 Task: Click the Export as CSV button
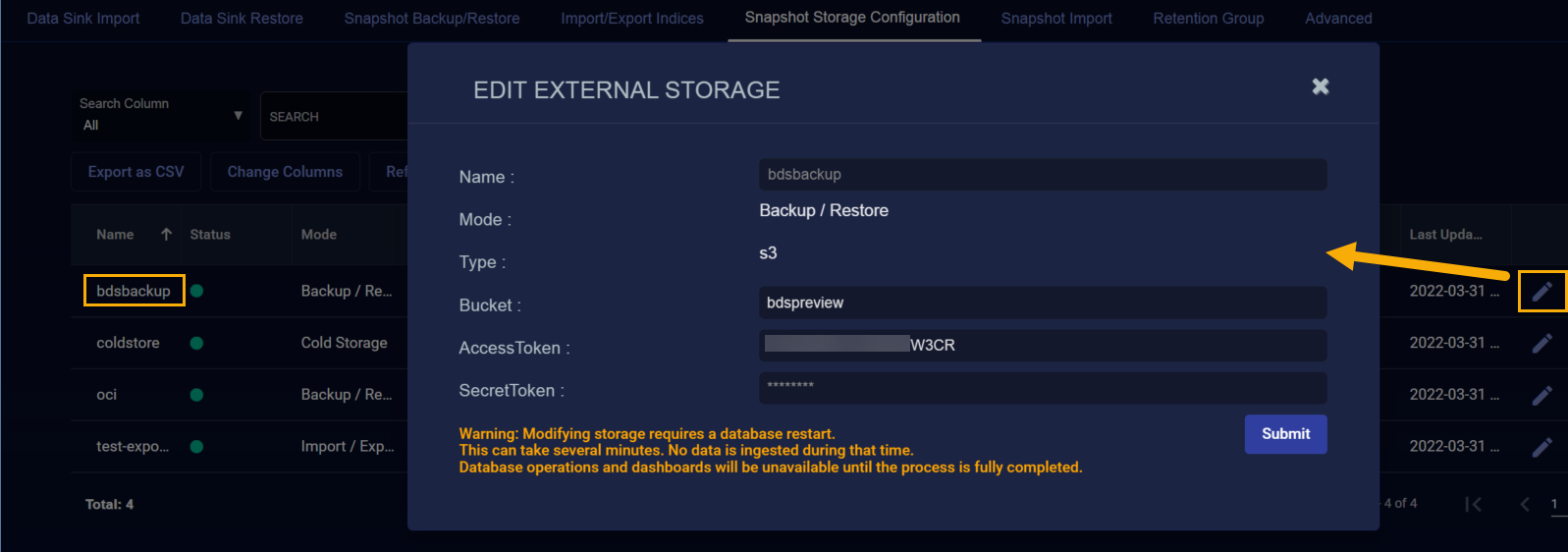[136, 172]
